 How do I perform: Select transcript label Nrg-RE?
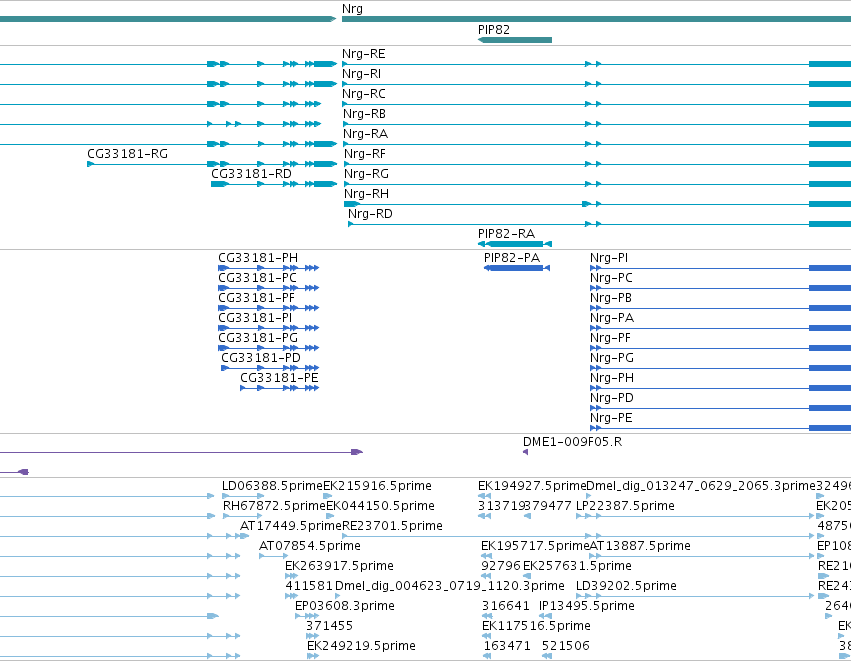tap(364, 54)
